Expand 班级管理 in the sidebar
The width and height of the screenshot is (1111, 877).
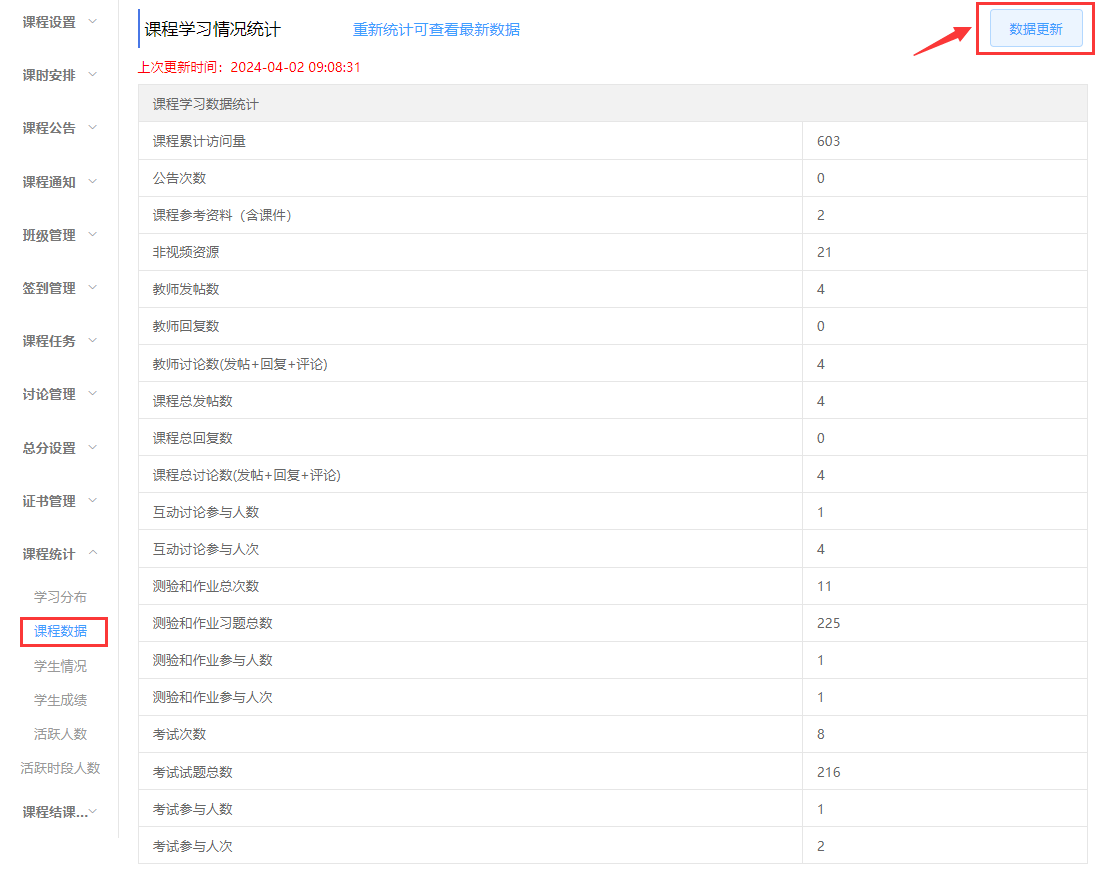[60, 235]
